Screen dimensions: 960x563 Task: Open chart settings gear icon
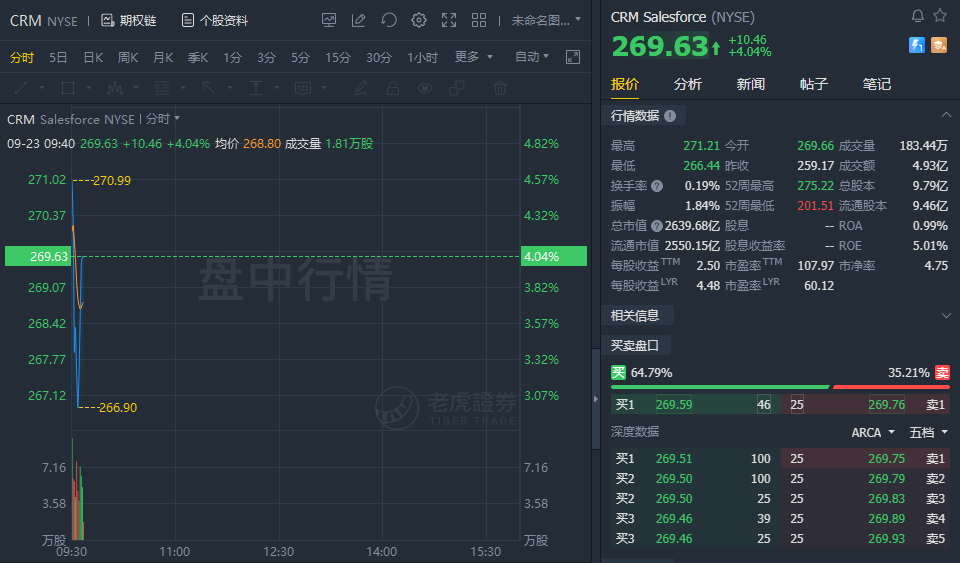(419, 20)
